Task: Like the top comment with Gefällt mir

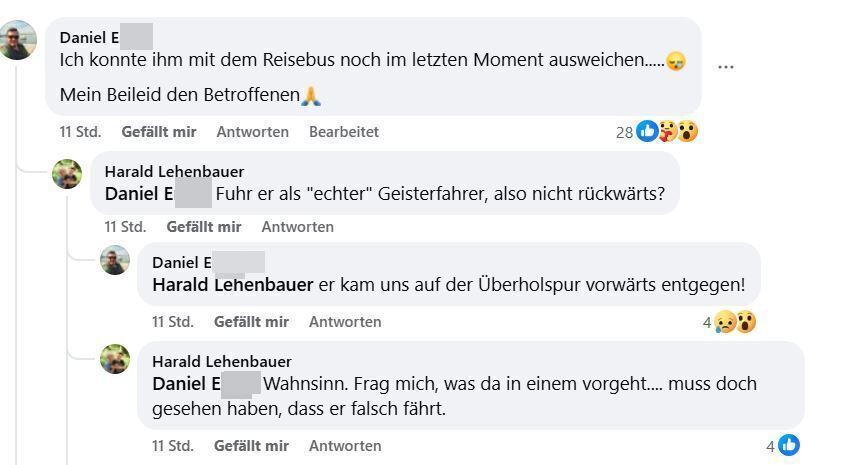Action: point(159,132)
